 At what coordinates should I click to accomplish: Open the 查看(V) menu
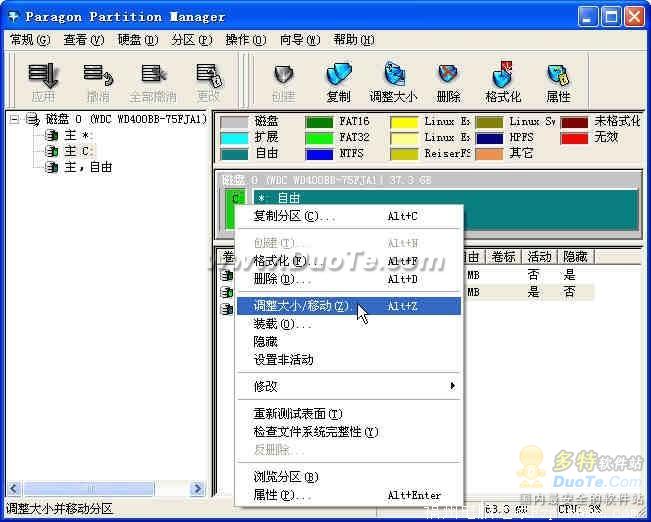[x=83, y=40]
